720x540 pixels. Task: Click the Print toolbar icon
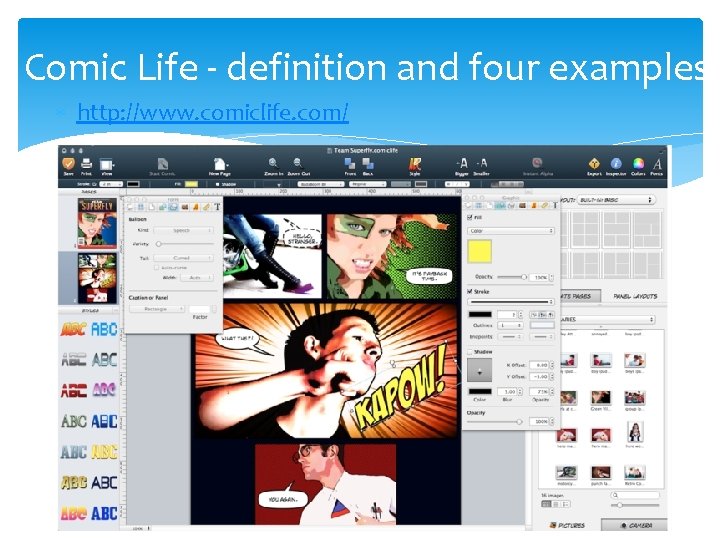point(86,164)
